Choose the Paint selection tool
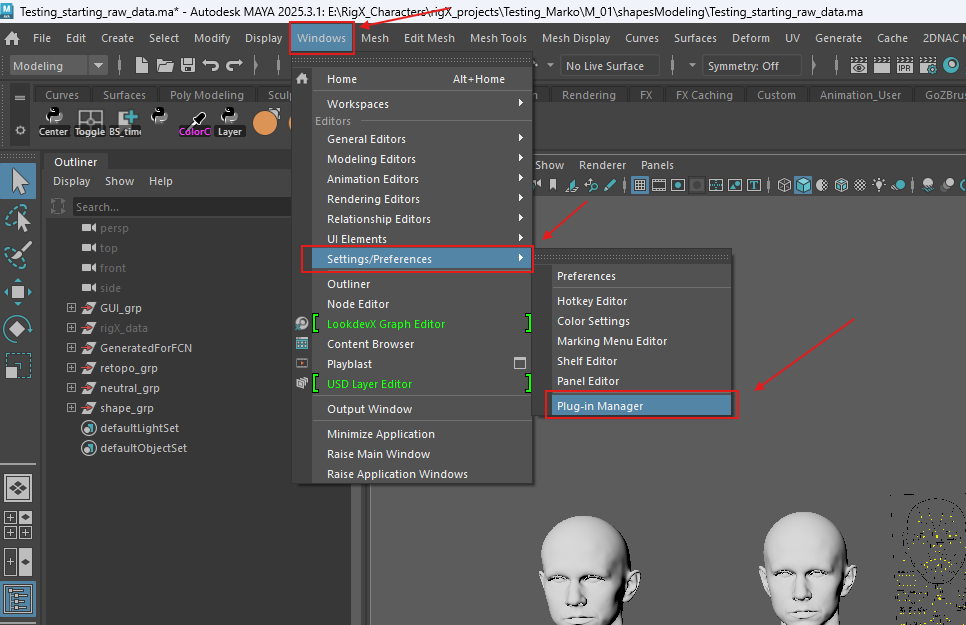Viewport: 966px width, 625px height. pos(18,255)
